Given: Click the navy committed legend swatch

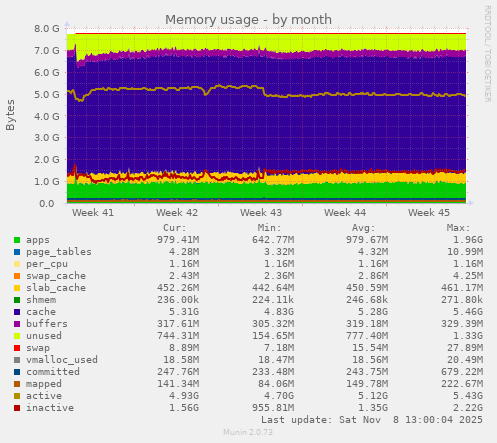Looking at the screenshot, I should (17, 372).
